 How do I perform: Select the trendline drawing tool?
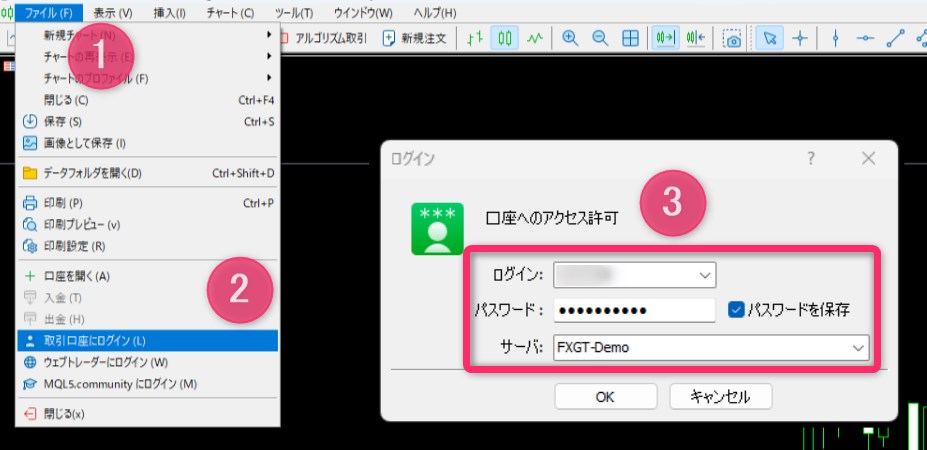(895, 39)
